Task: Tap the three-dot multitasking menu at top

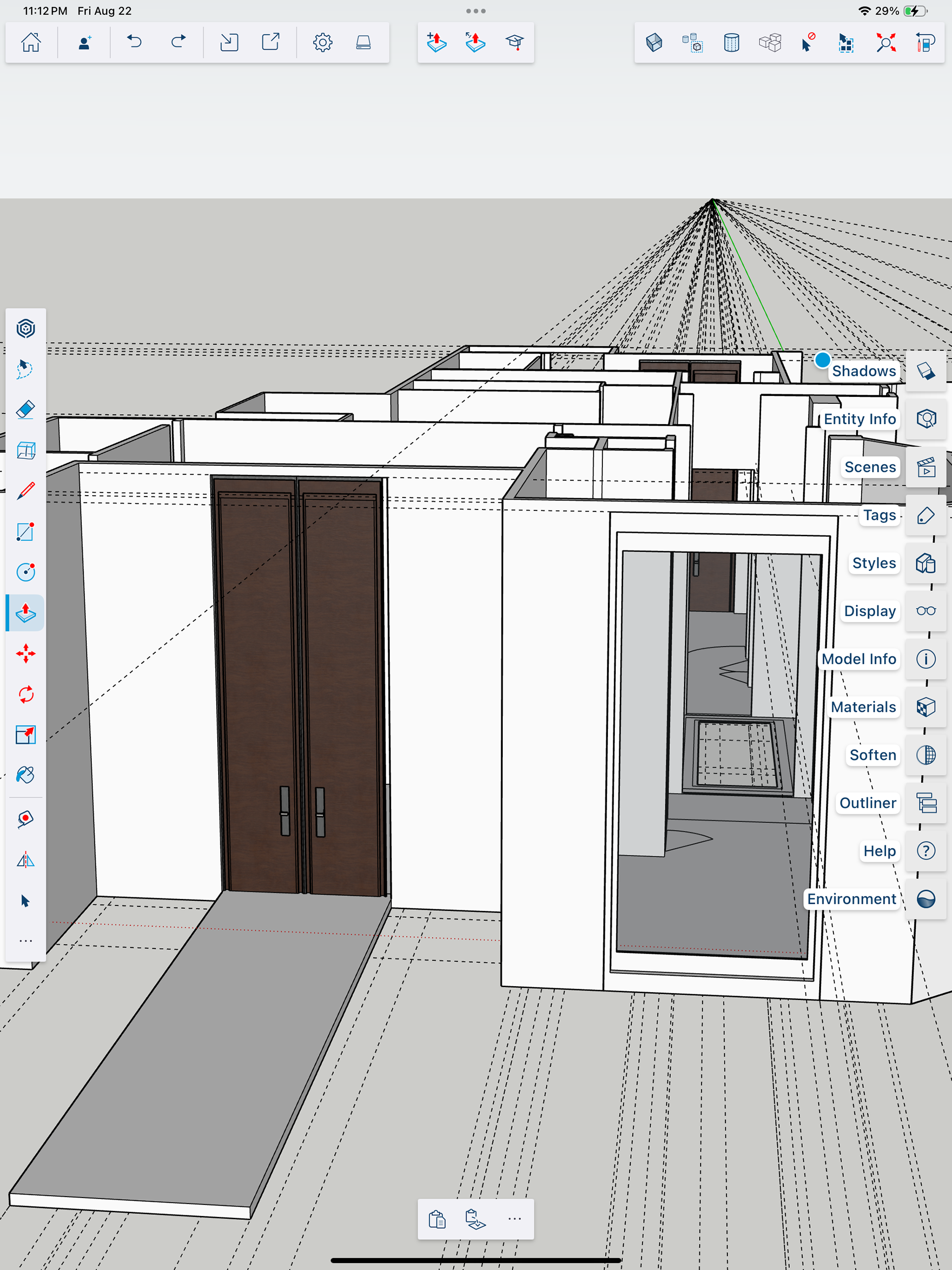Action: (476, 11)
